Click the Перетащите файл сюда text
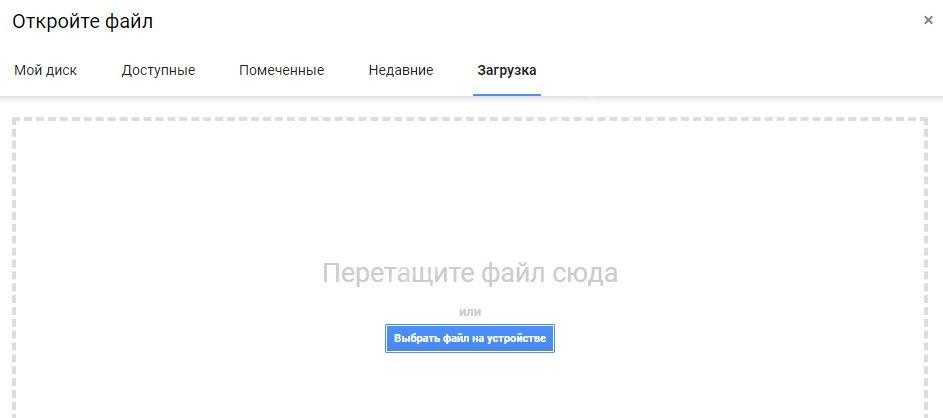 pos(469,273)
